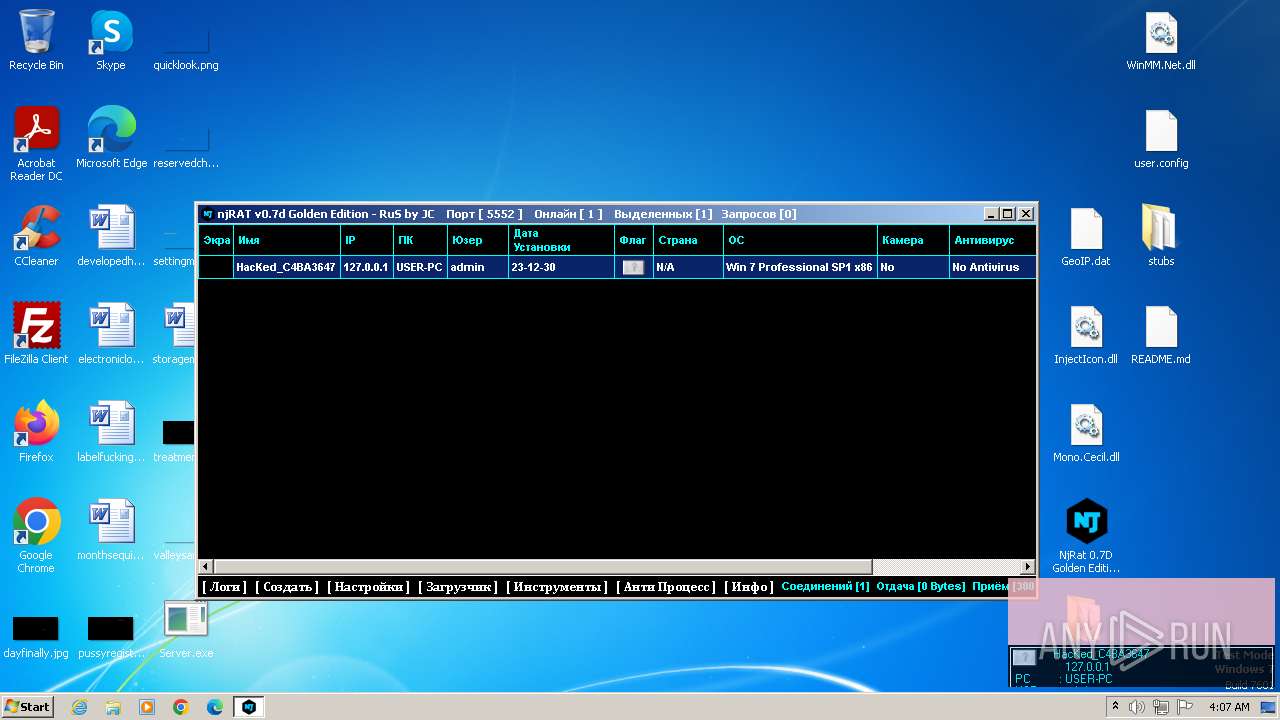
Task: Open the Skype desktop shortcut
Action: 110,40
